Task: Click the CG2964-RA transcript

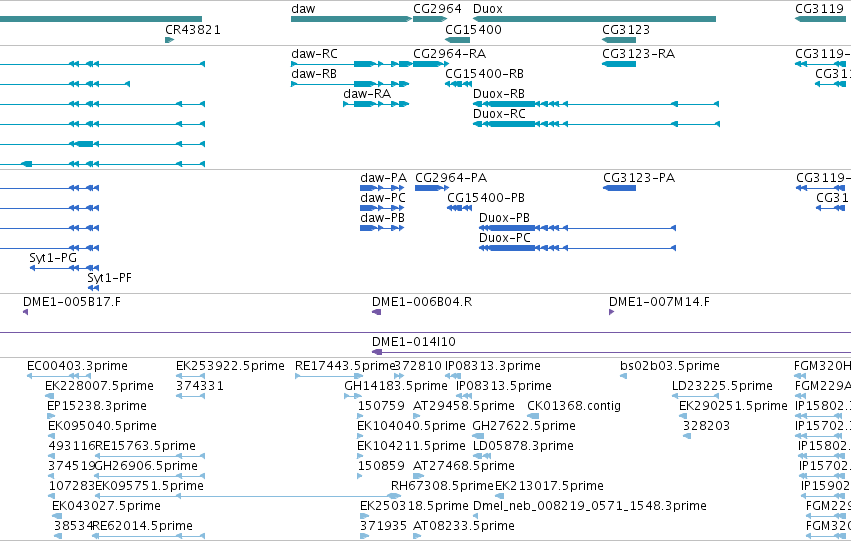Action: tap(431, 64)
